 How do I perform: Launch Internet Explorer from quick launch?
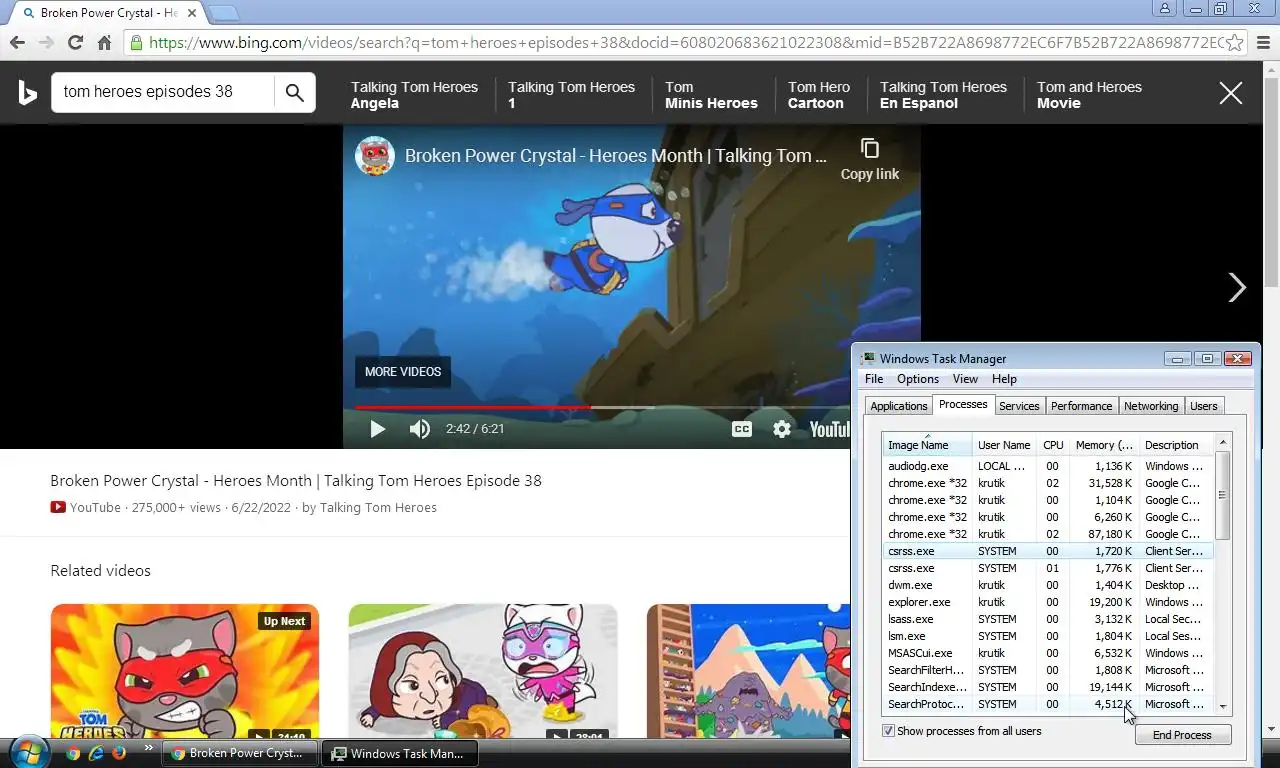click(96, 753)
